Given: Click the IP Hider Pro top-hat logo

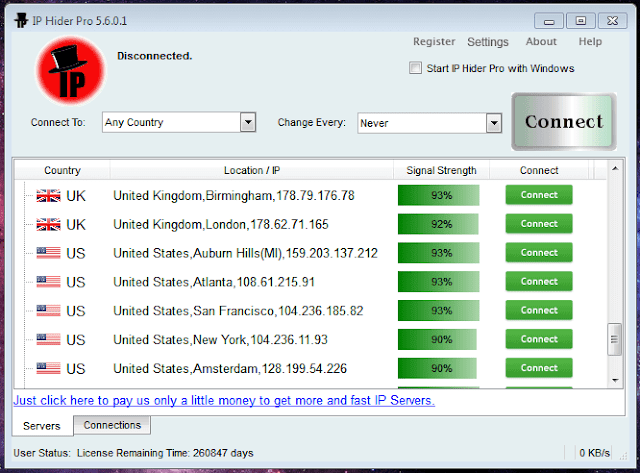Looking at the screenshot, I should (71, 71).
